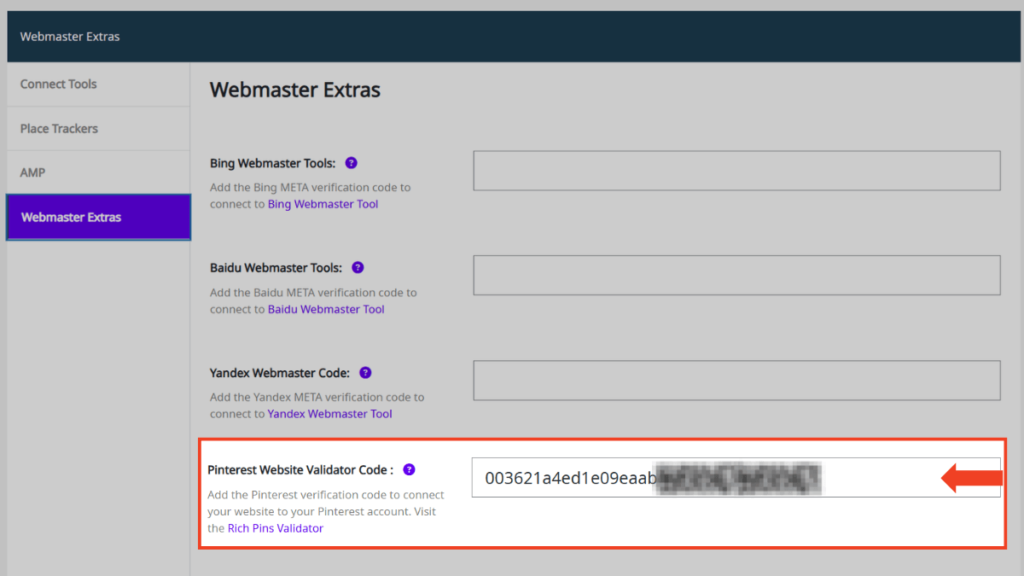
Task: Click the Yandex Webmaster Code label
Action: pos(280,373)
